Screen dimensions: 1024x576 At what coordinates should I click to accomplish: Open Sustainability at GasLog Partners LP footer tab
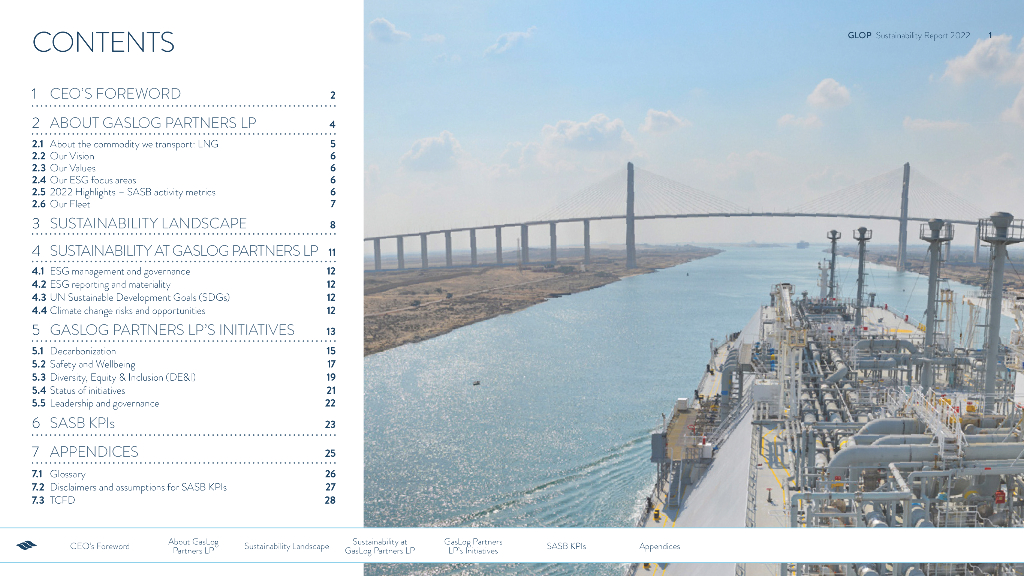(380, 546)
